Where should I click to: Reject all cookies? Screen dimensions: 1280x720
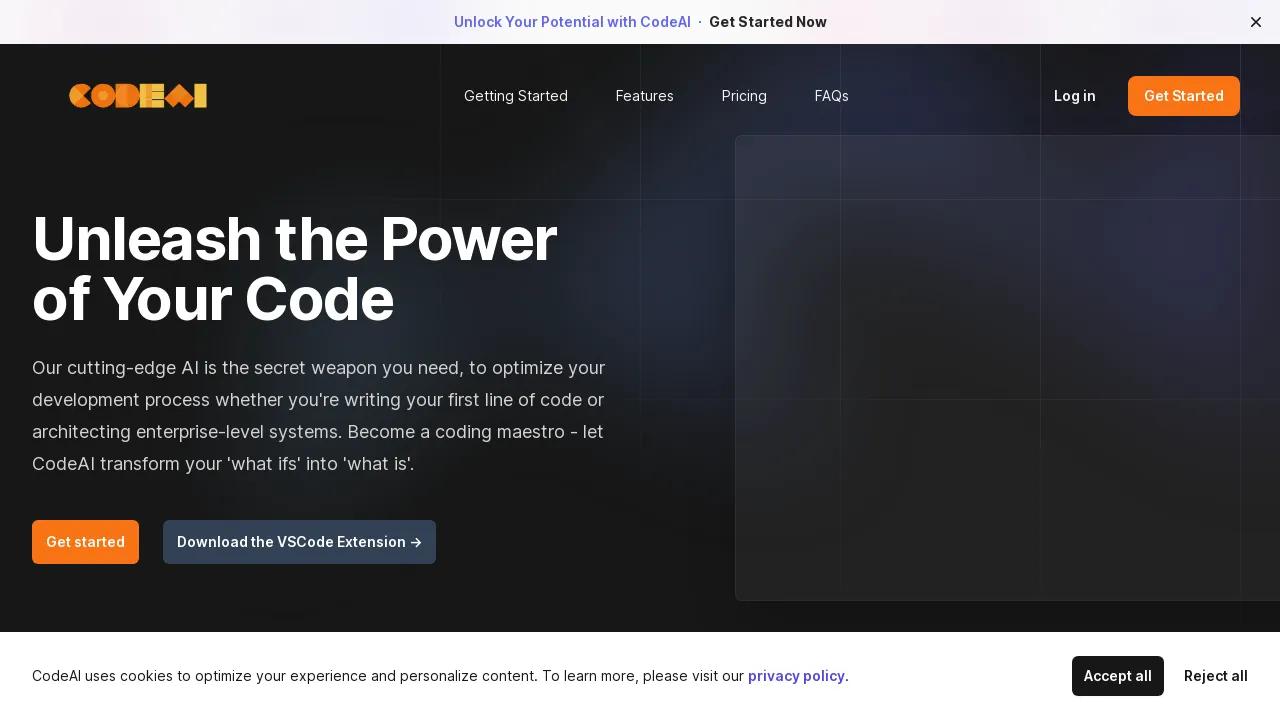pos(1216,676)
